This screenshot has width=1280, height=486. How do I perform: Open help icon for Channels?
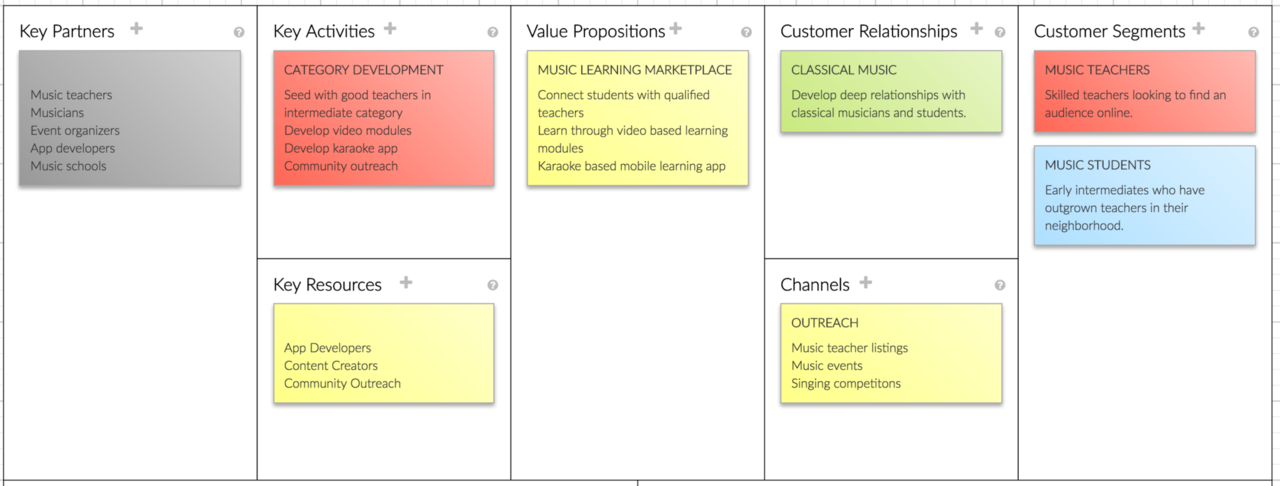pos(1000,285)
